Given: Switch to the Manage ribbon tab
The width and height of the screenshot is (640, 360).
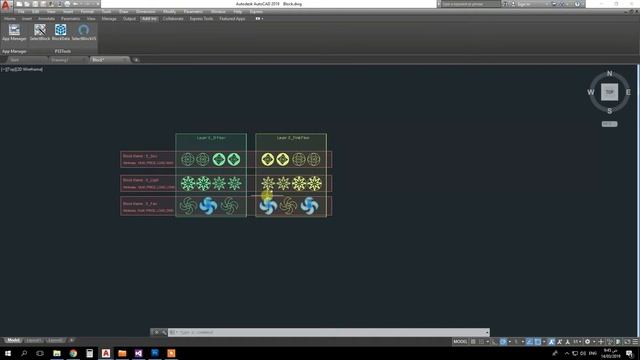Looking at the screenshot, I should point(109,19).
